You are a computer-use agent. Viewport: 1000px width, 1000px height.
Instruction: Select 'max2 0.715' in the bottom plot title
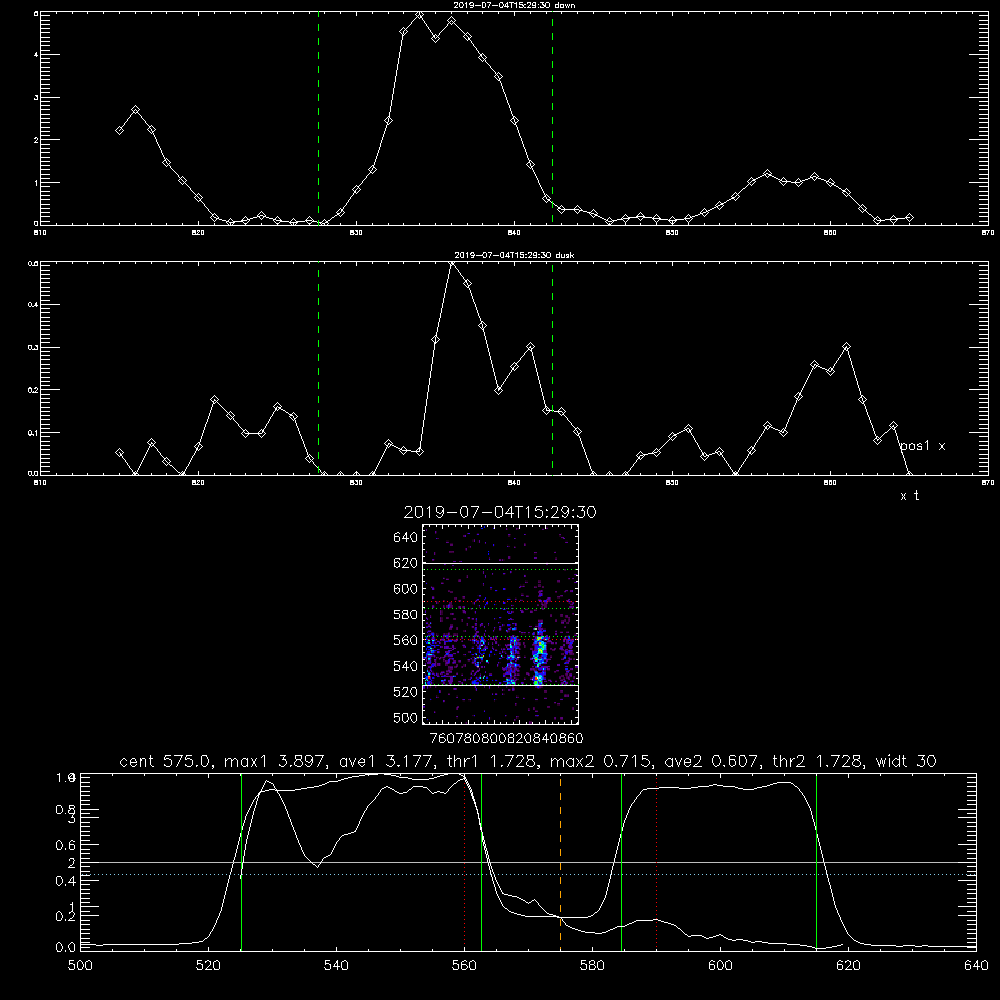tap(600, 761)
